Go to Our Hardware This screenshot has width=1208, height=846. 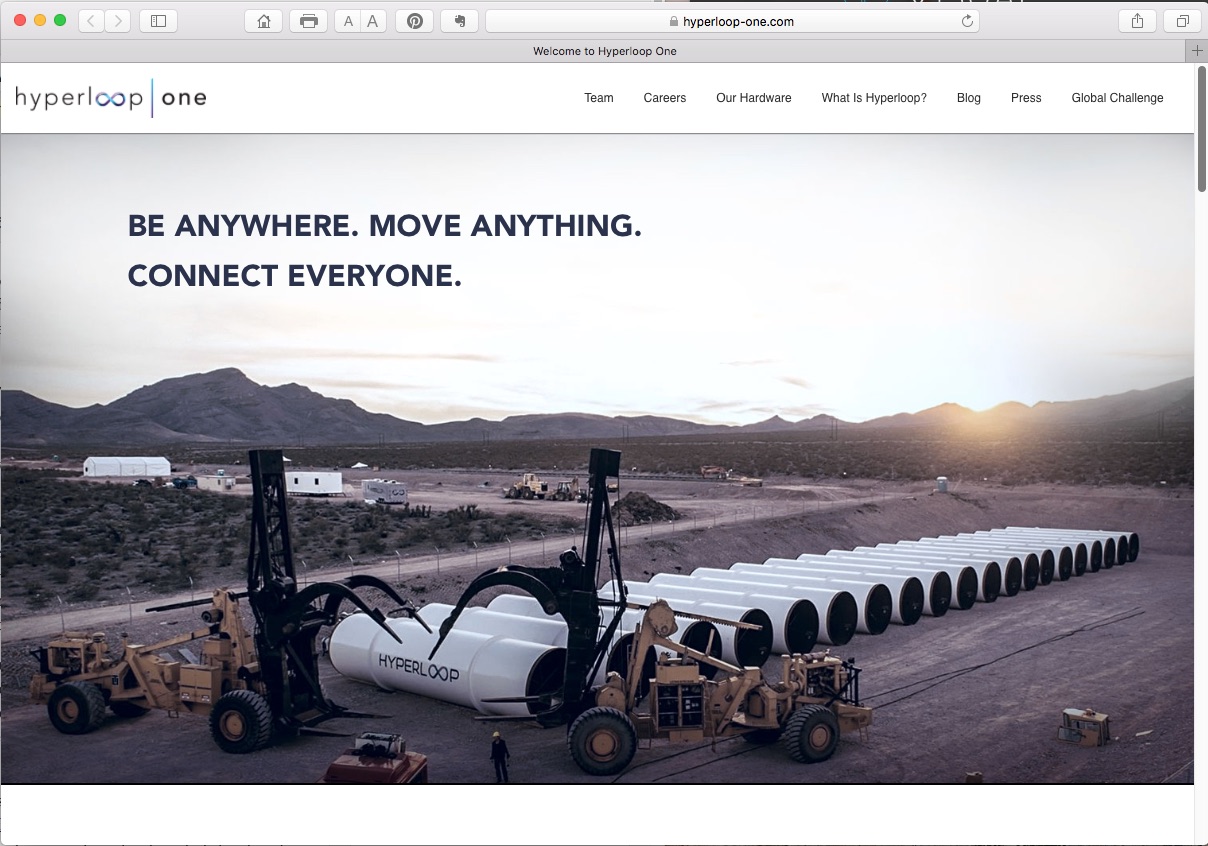tap(754, 98)
